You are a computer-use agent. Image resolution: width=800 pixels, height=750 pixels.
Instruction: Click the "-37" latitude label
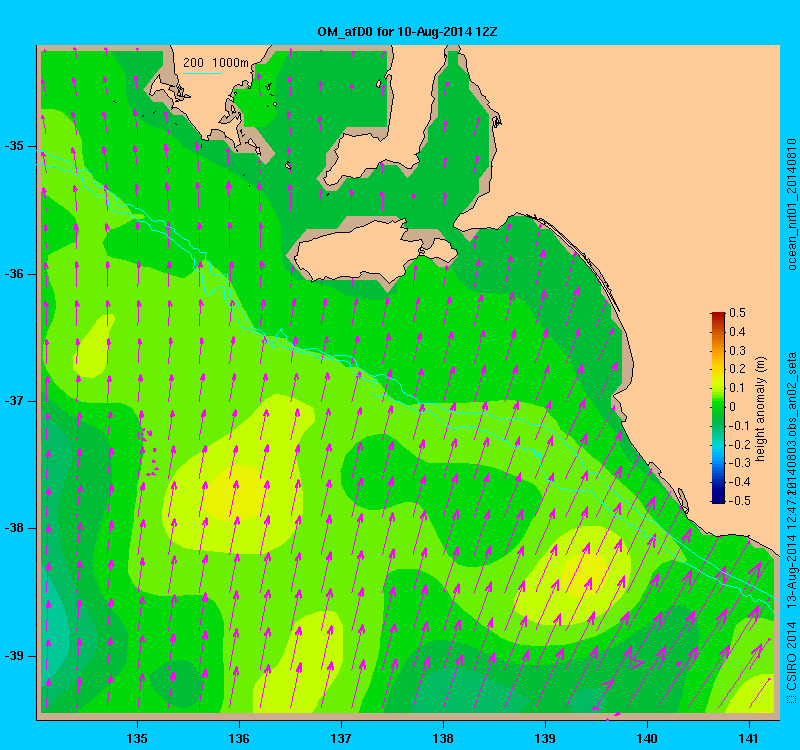[x=14, y=401]
